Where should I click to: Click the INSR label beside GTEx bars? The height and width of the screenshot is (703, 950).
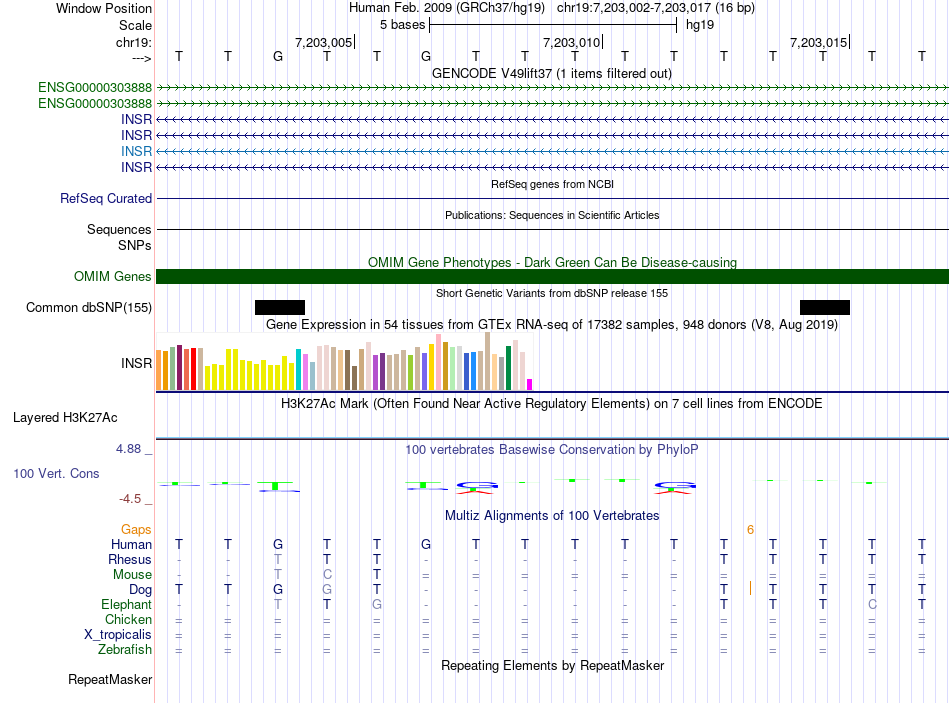[x=136, y=363]
